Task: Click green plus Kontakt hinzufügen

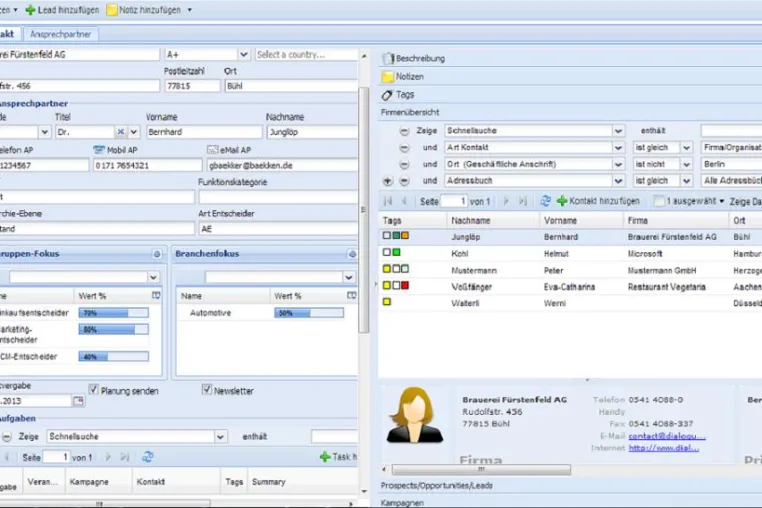Action: tap(562, 201)
